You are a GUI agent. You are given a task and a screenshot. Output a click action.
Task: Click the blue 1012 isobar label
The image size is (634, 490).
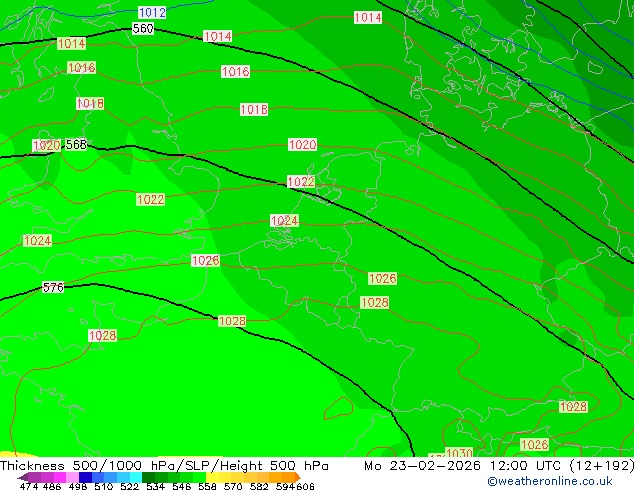click(152, 13)
